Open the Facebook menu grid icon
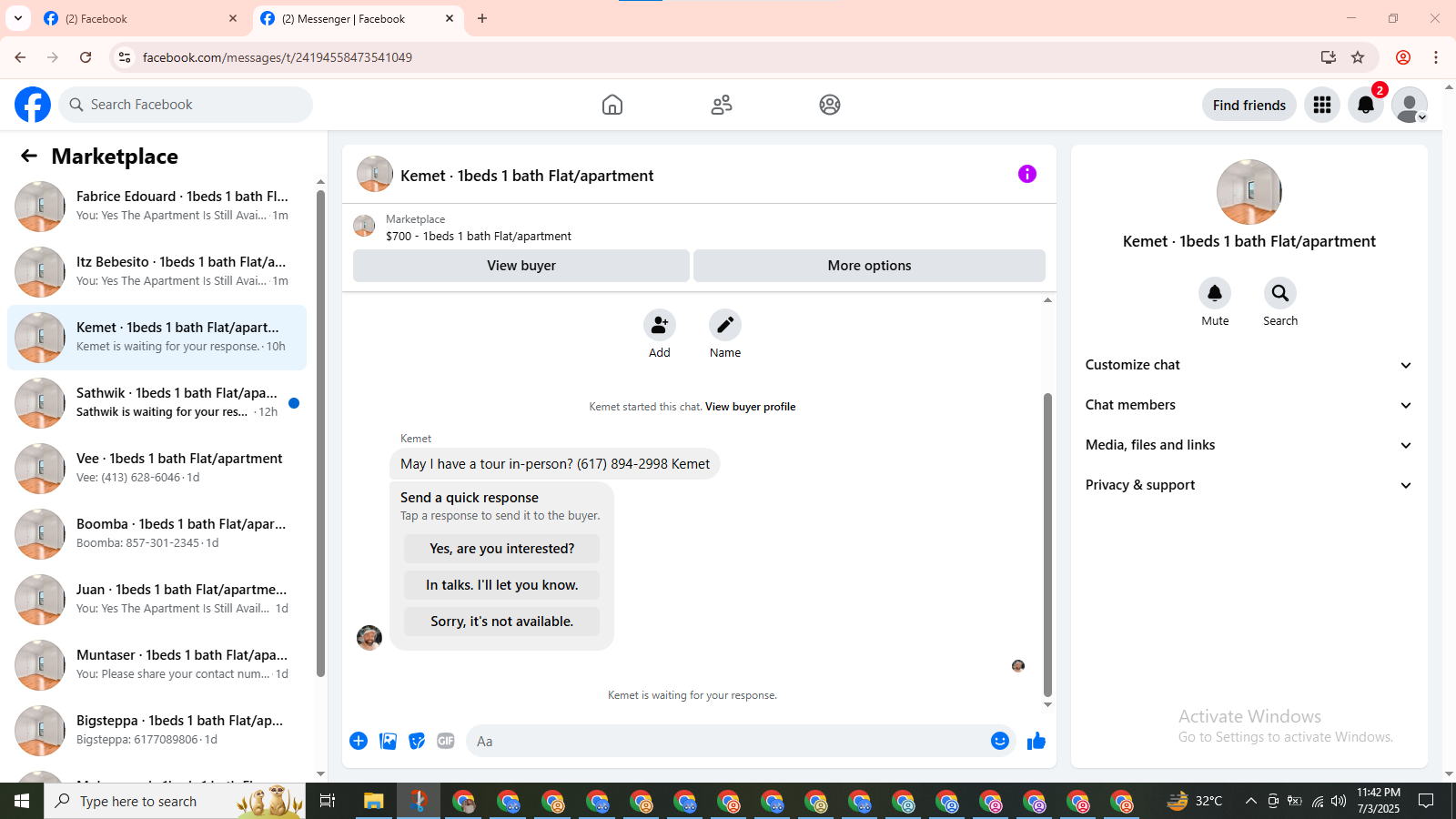 point(1322,105)
